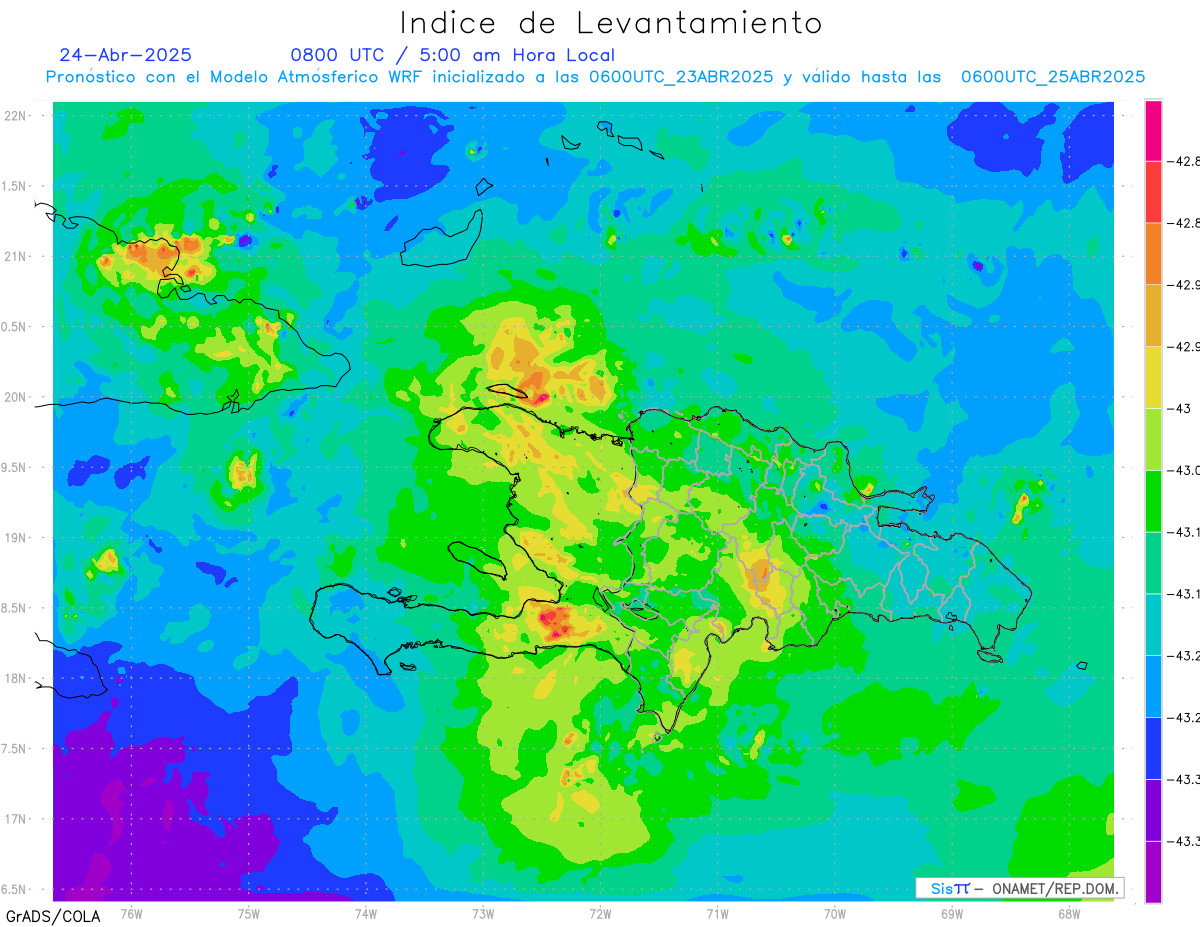Click the 'Pronóstico con el Modelo Atmósferico WRF' line

(595, 77)
